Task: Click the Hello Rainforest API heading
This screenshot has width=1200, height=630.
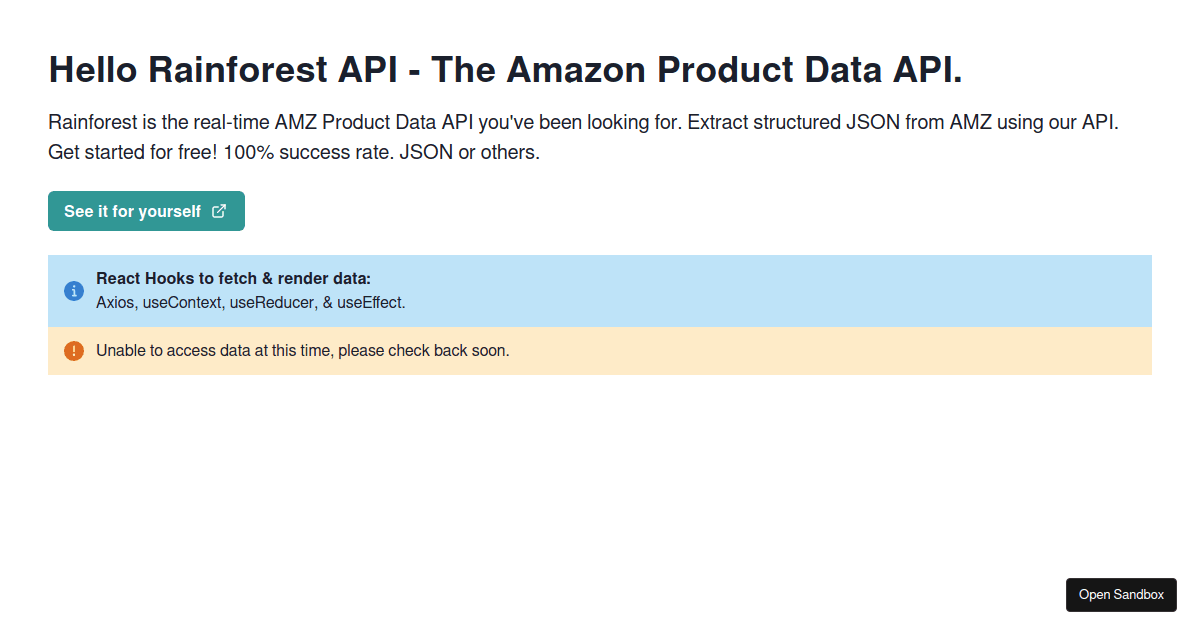Action: [505, 70]
